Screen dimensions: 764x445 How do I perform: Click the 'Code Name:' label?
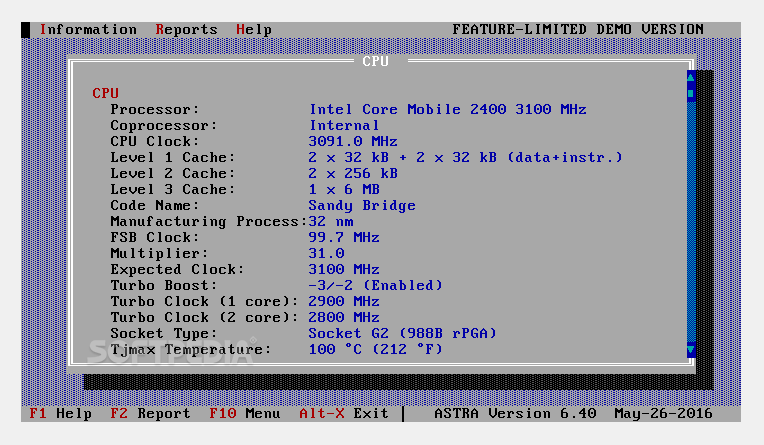tap(155, 206)
